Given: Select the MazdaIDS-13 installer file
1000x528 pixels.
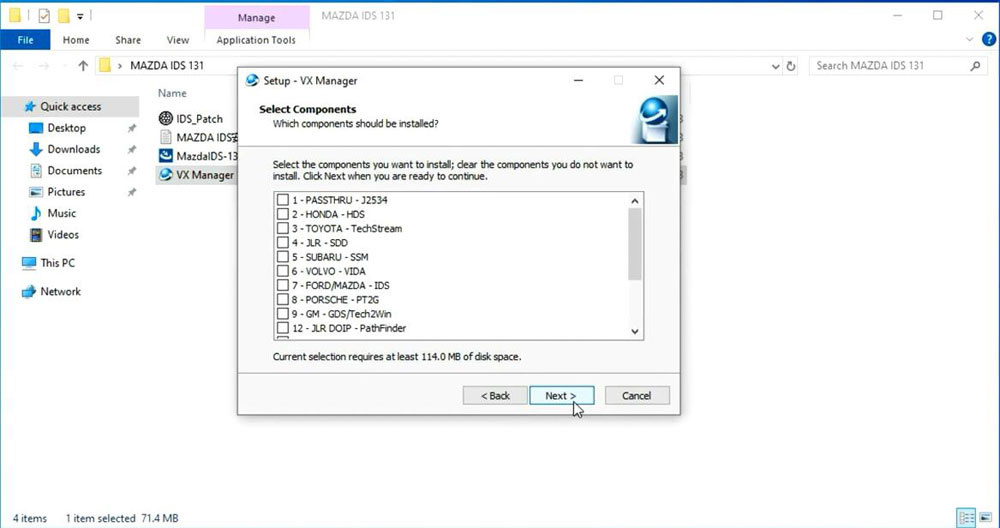Looking at the screenshot, I should (196, 156).
